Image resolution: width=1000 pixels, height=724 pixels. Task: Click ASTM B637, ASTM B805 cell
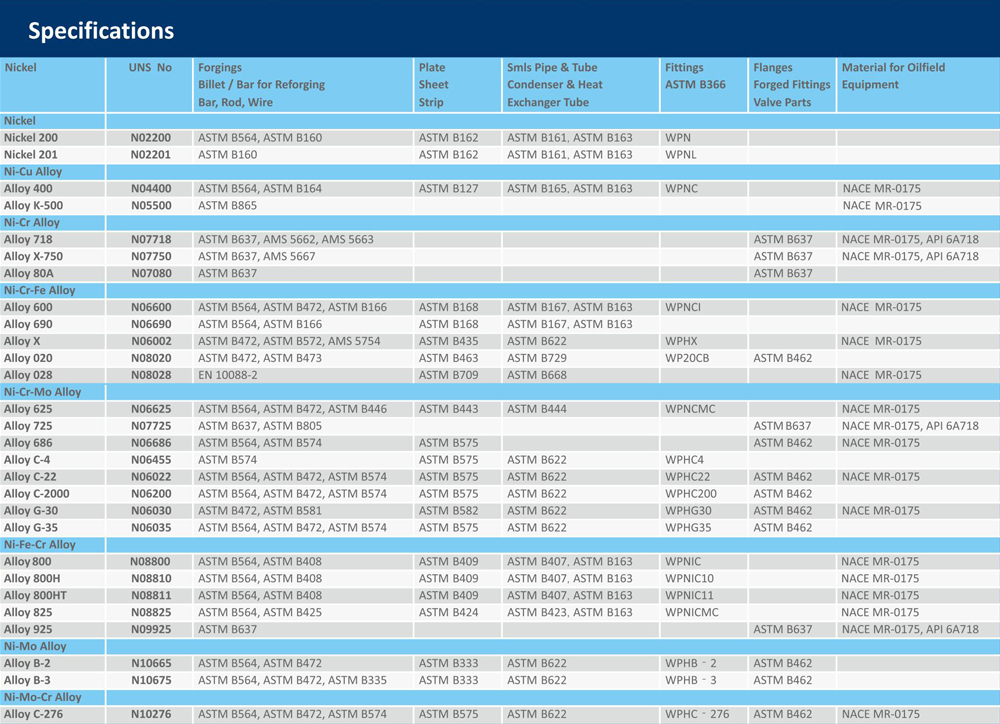[260, 426]
